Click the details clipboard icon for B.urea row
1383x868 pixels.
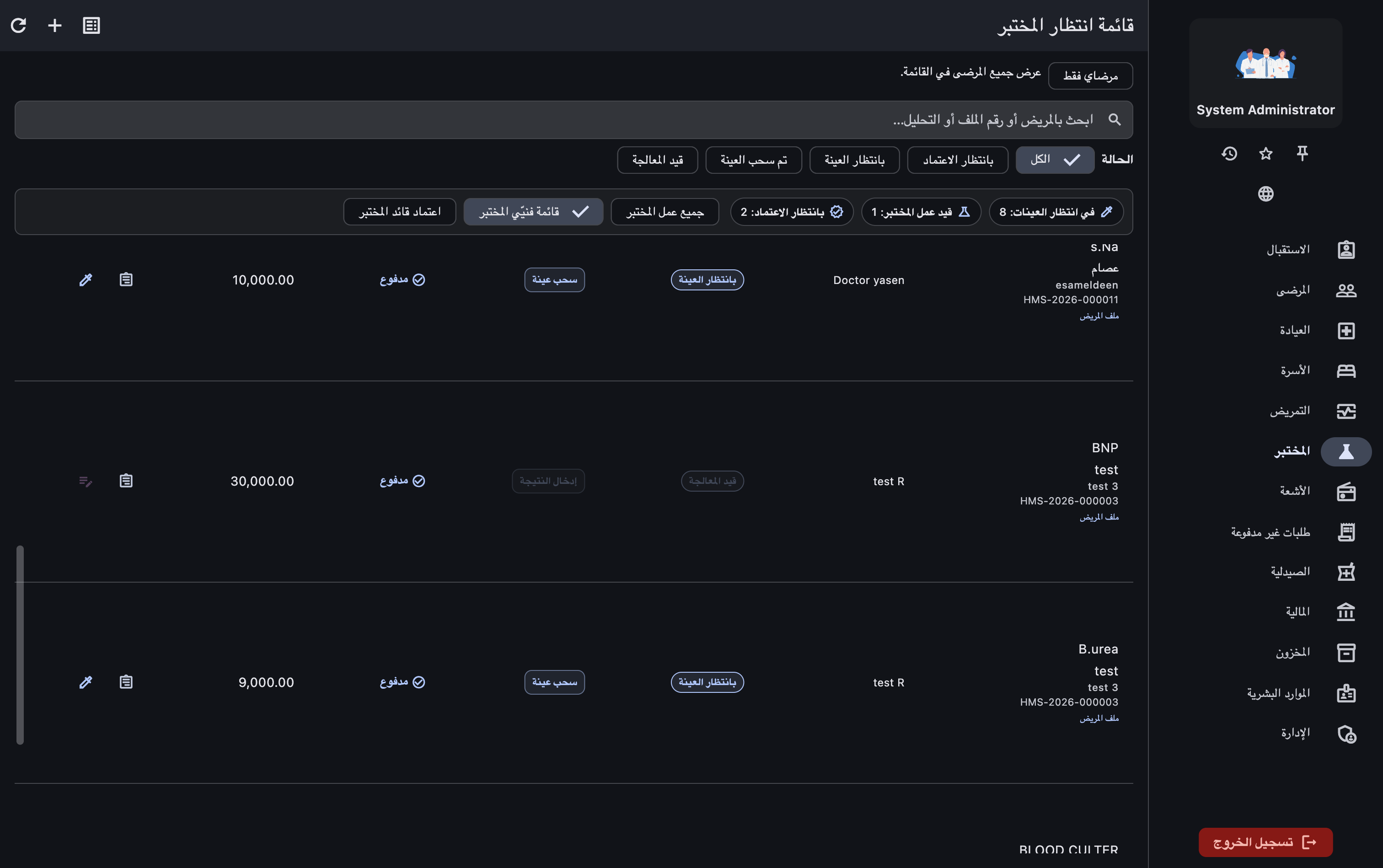[126, 682]
